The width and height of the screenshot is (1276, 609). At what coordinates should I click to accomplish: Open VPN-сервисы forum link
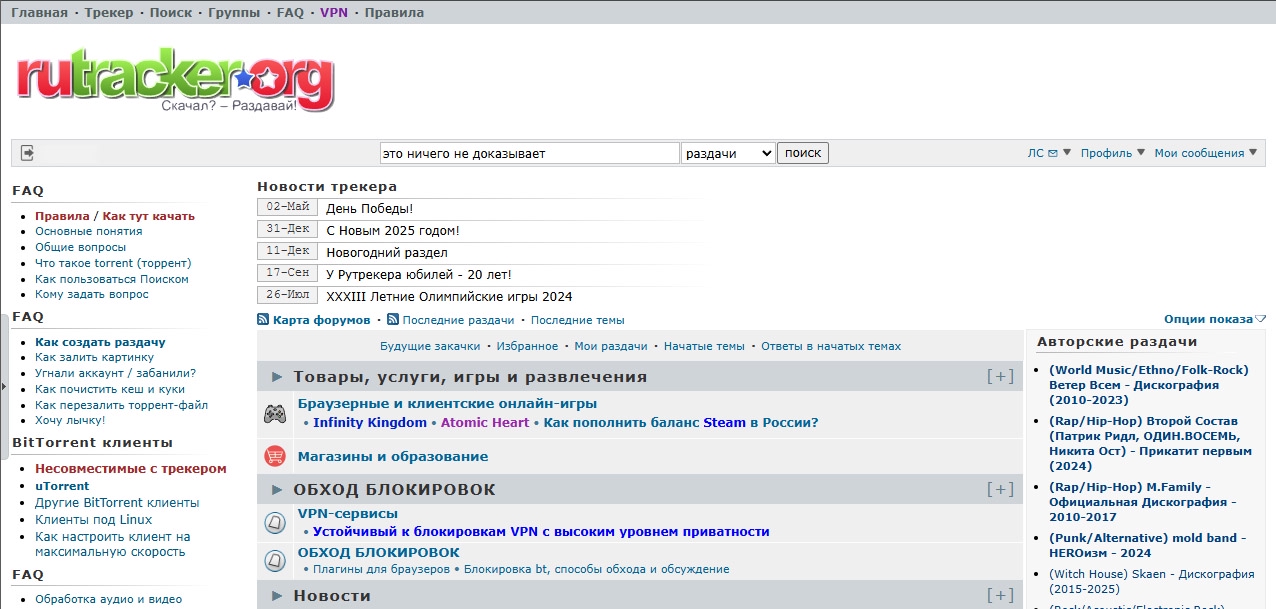[x=348, y=514]
